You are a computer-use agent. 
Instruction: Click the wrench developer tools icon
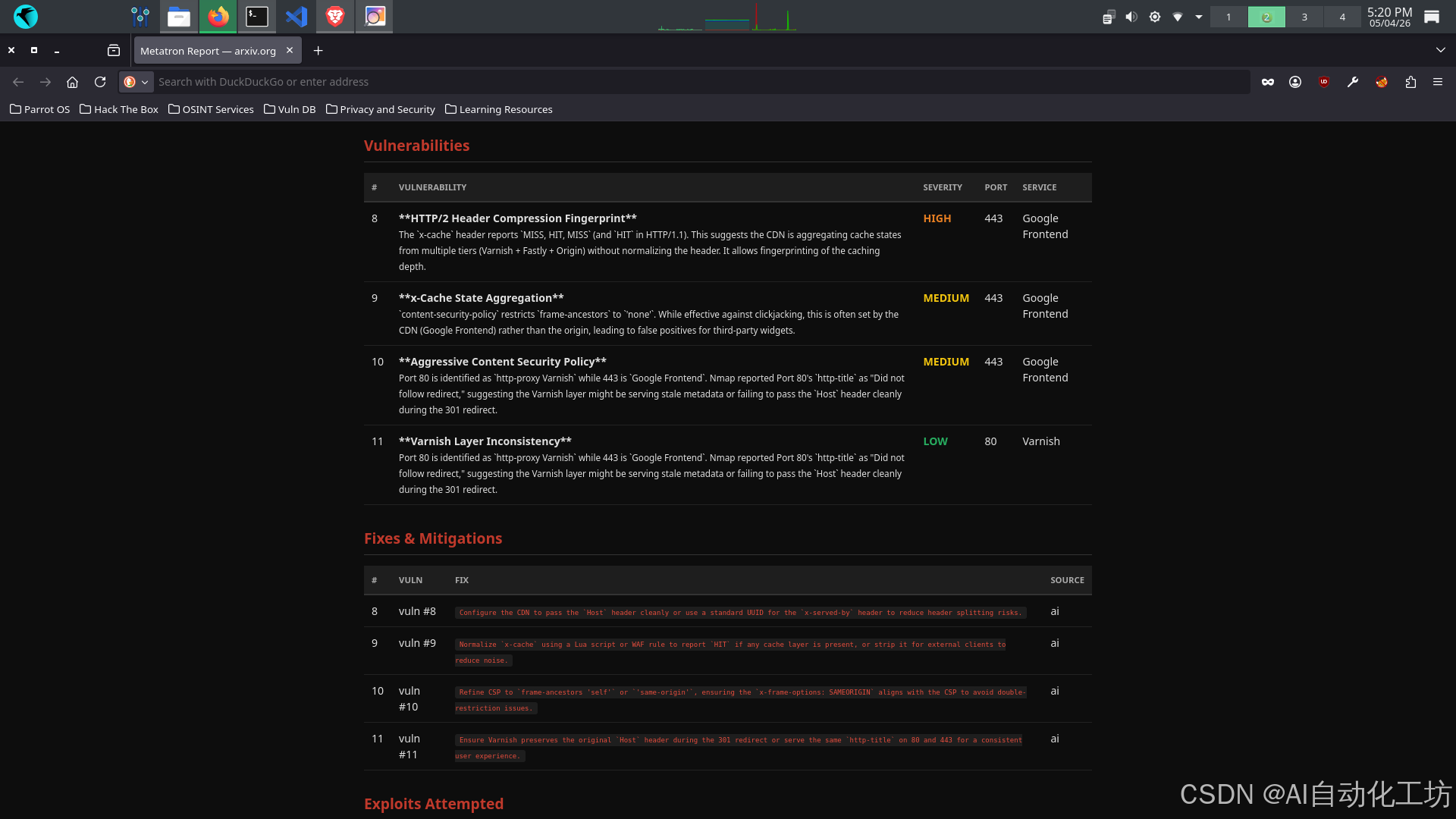[x=1353, y=82]
